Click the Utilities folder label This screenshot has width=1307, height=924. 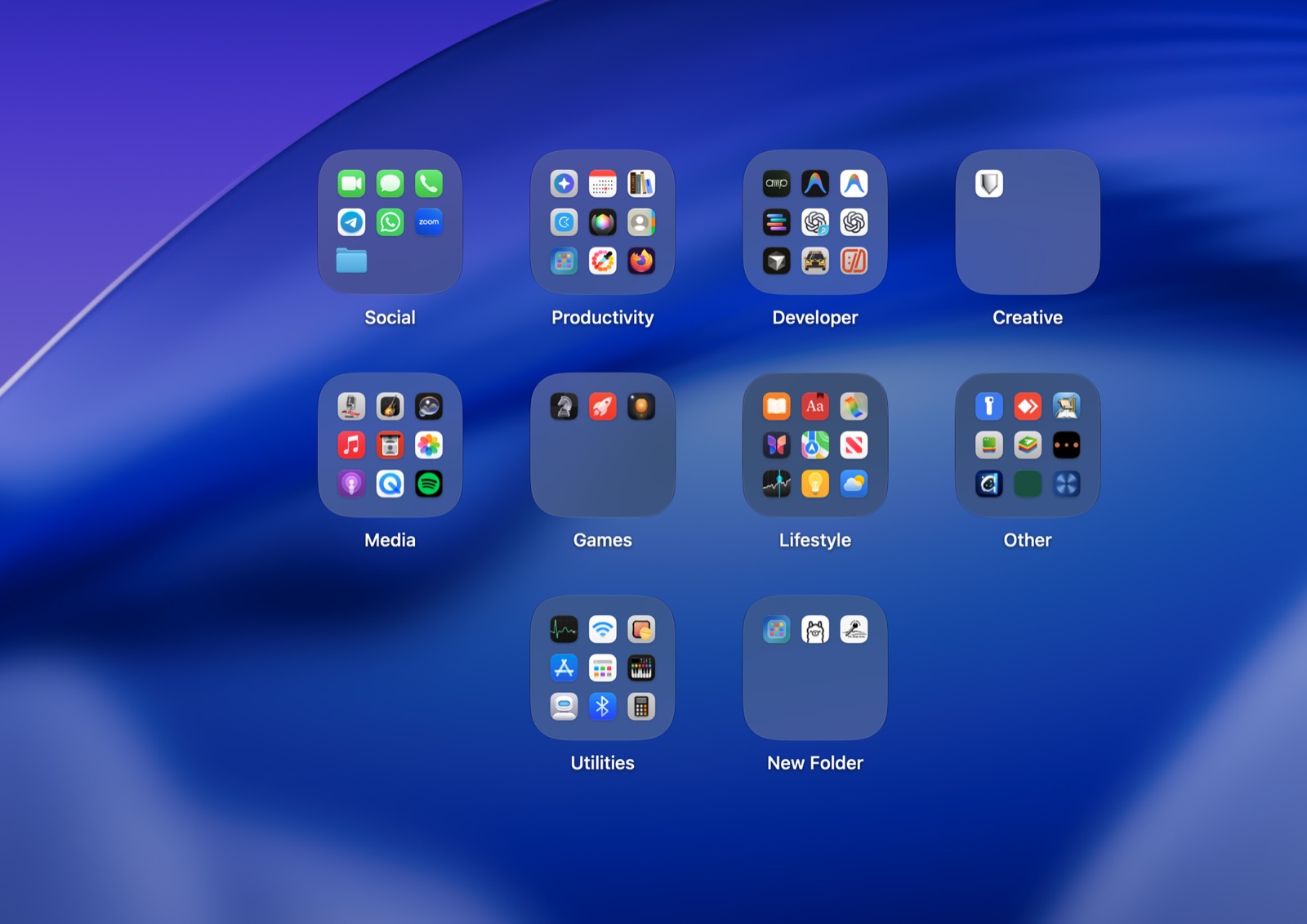pyautogui.click(x=603, y=763)
